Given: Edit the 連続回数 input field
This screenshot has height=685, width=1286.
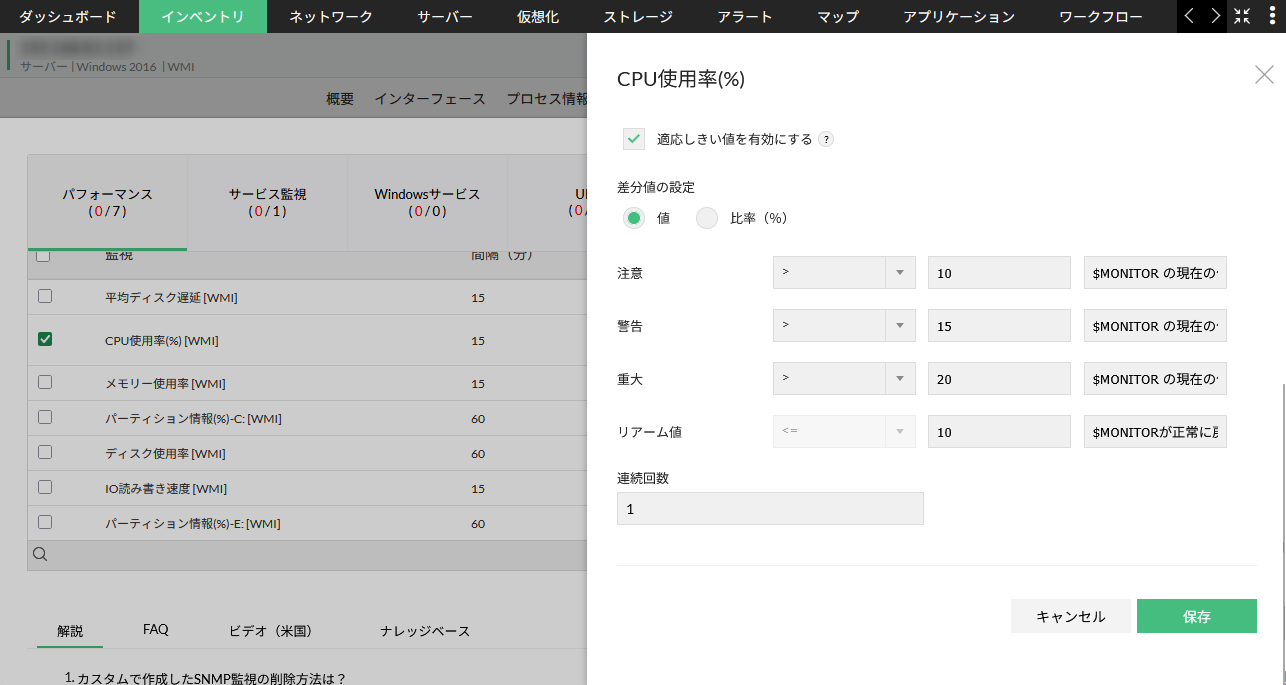Looking at the screenshot, I should pos(770,509).
